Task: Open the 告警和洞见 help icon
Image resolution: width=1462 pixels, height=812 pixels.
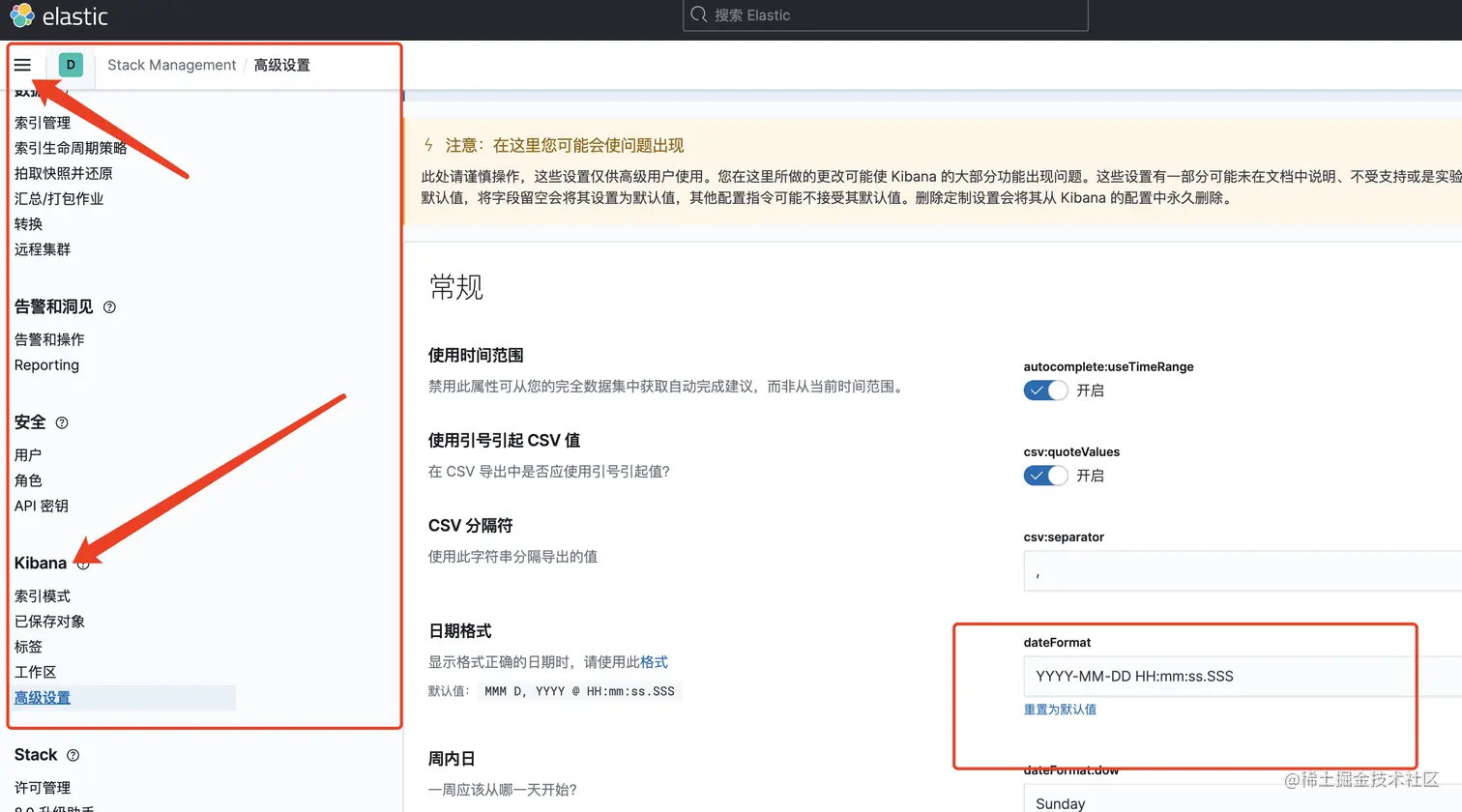Action: (109, 307)
